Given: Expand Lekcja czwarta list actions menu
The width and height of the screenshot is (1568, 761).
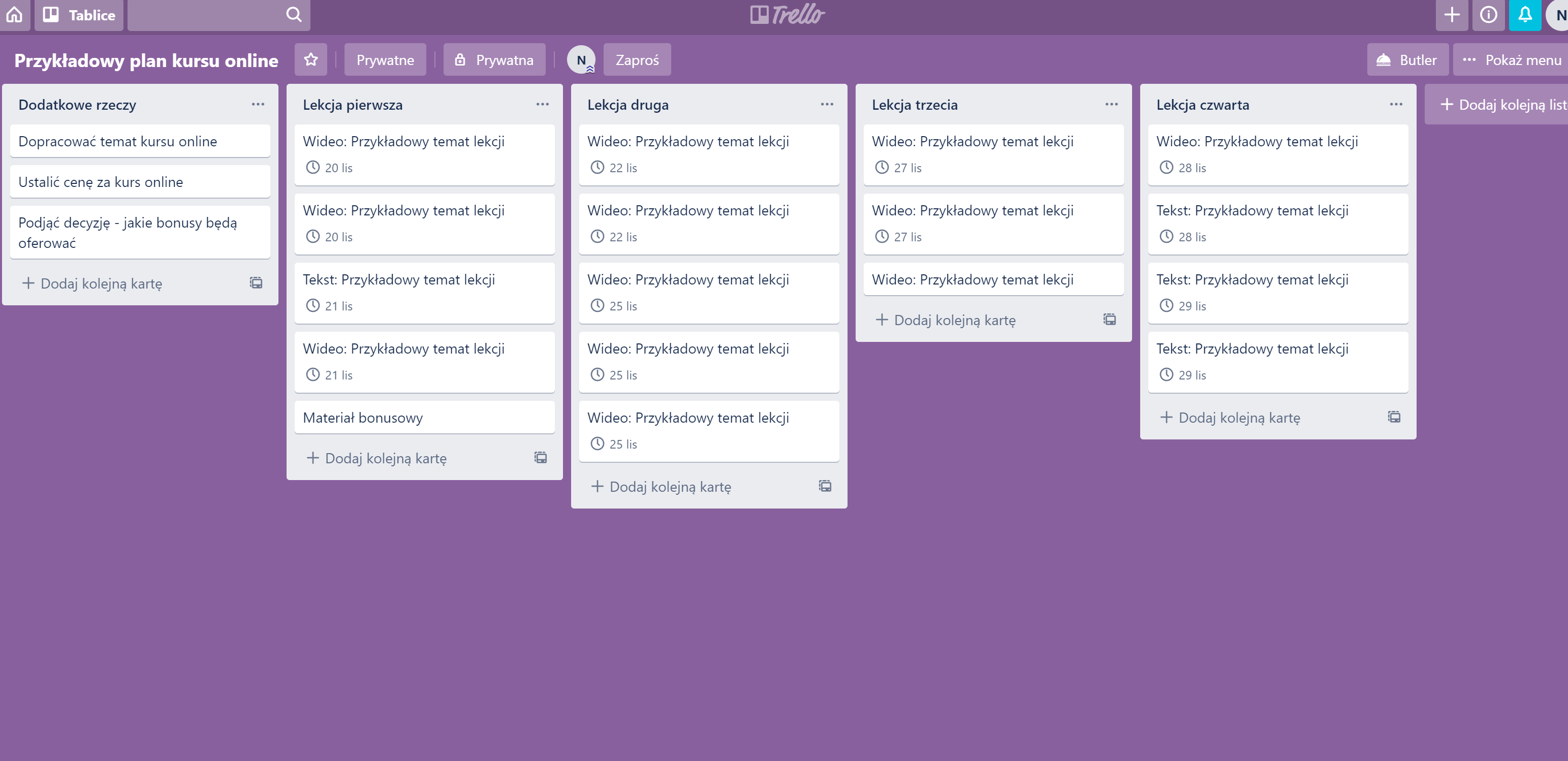Looking at the screenshot, I should 1396,104.
